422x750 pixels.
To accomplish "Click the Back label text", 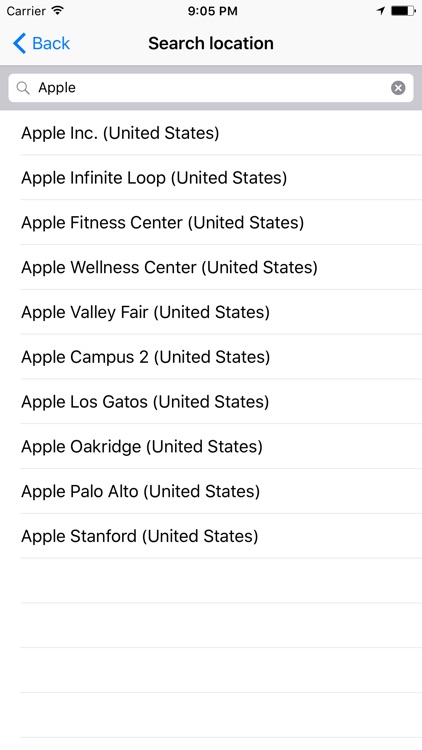I will 51,44.
